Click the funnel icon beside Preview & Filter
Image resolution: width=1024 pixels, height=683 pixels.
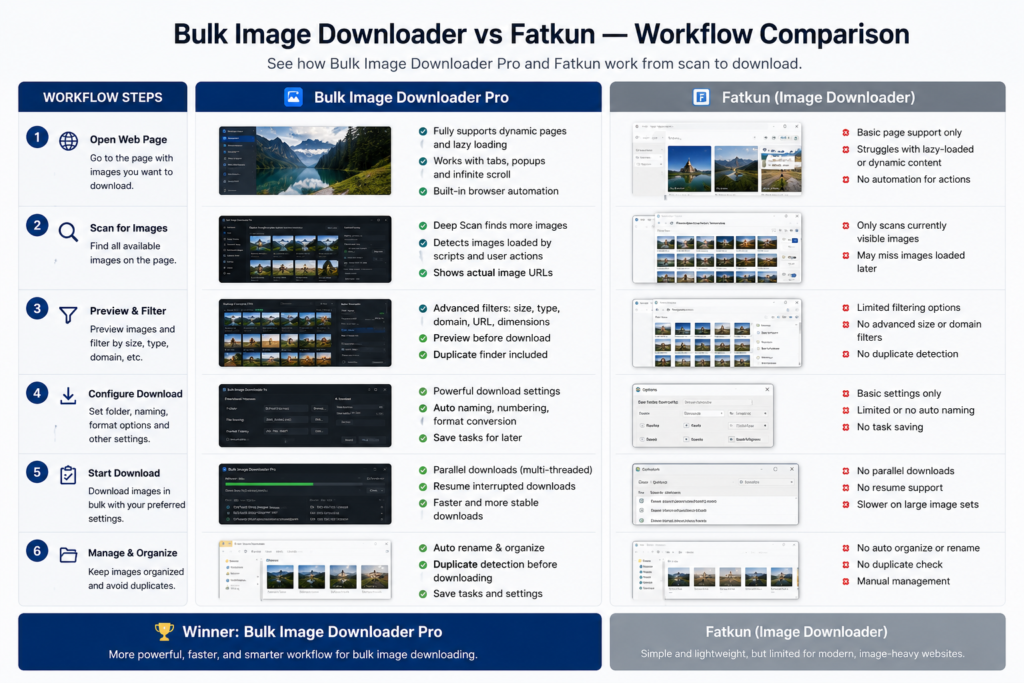click(x=68, y=315)
